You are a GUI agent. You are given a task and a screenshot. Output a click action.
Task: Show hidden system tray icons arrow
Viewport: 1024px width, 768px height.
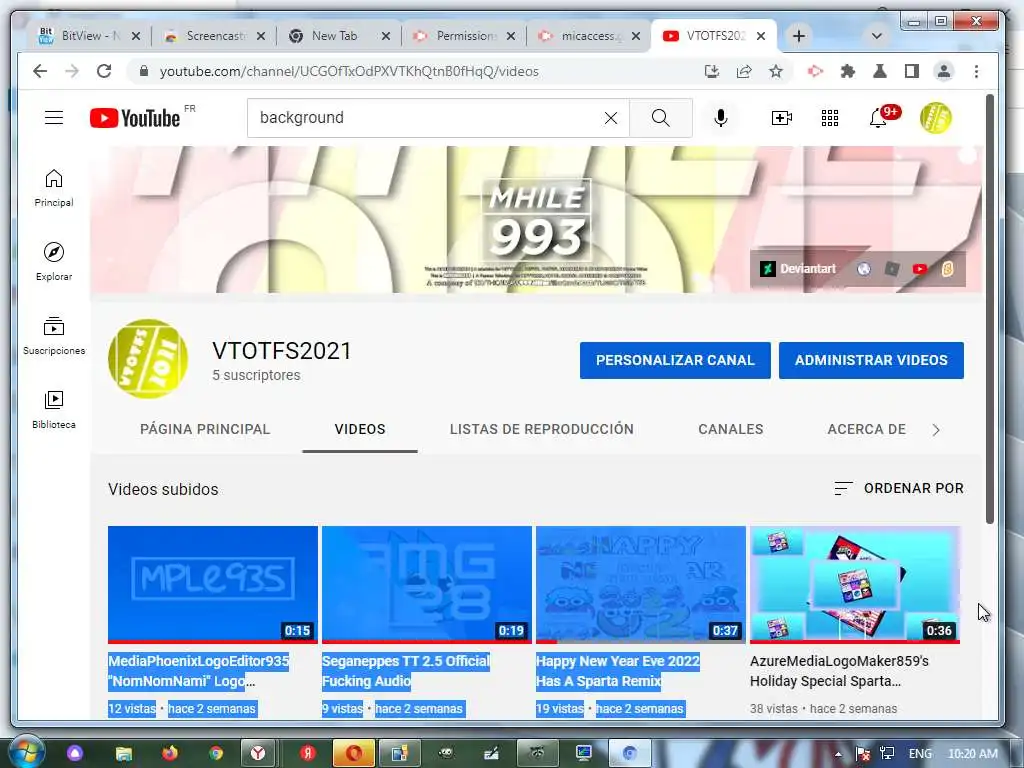coord(838,754)
